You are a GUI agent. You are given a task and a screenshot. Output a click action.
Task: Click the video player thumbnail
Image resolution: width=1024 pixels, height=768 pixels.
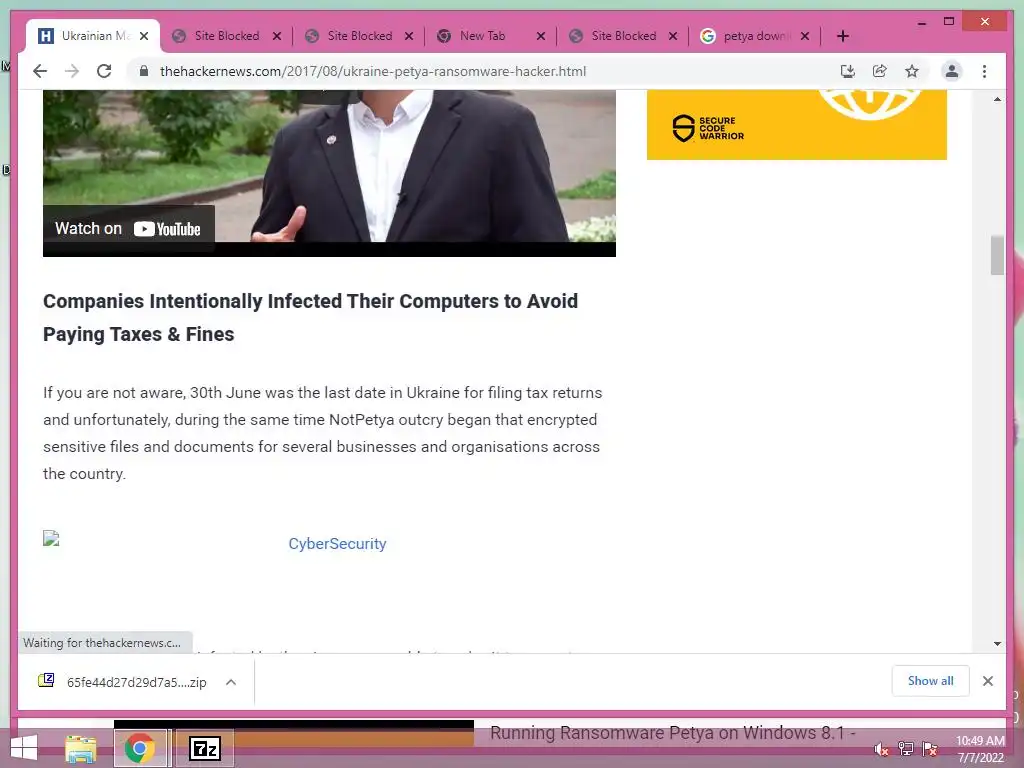[329, 172]
